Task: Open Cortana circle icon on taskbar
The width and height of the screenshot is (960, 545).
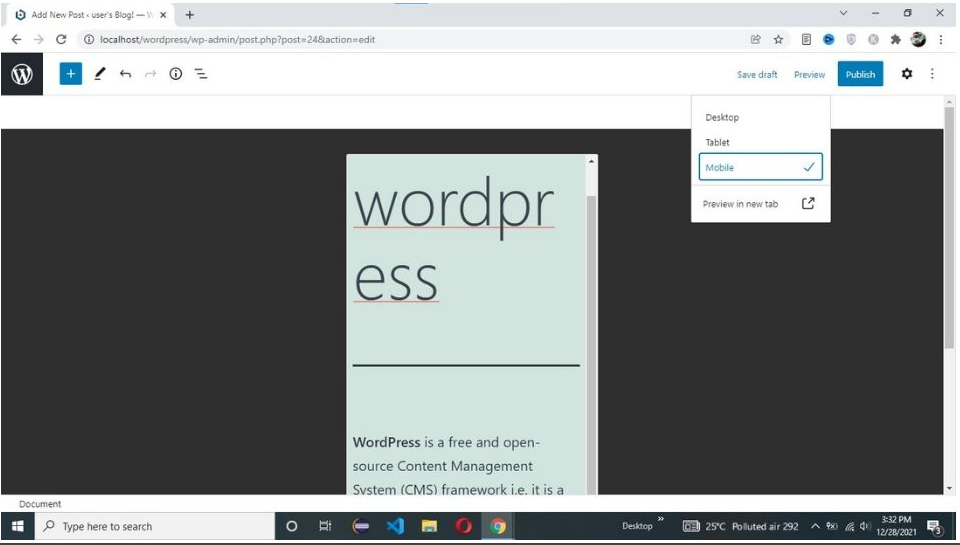Action: click(x=292, y=526)
